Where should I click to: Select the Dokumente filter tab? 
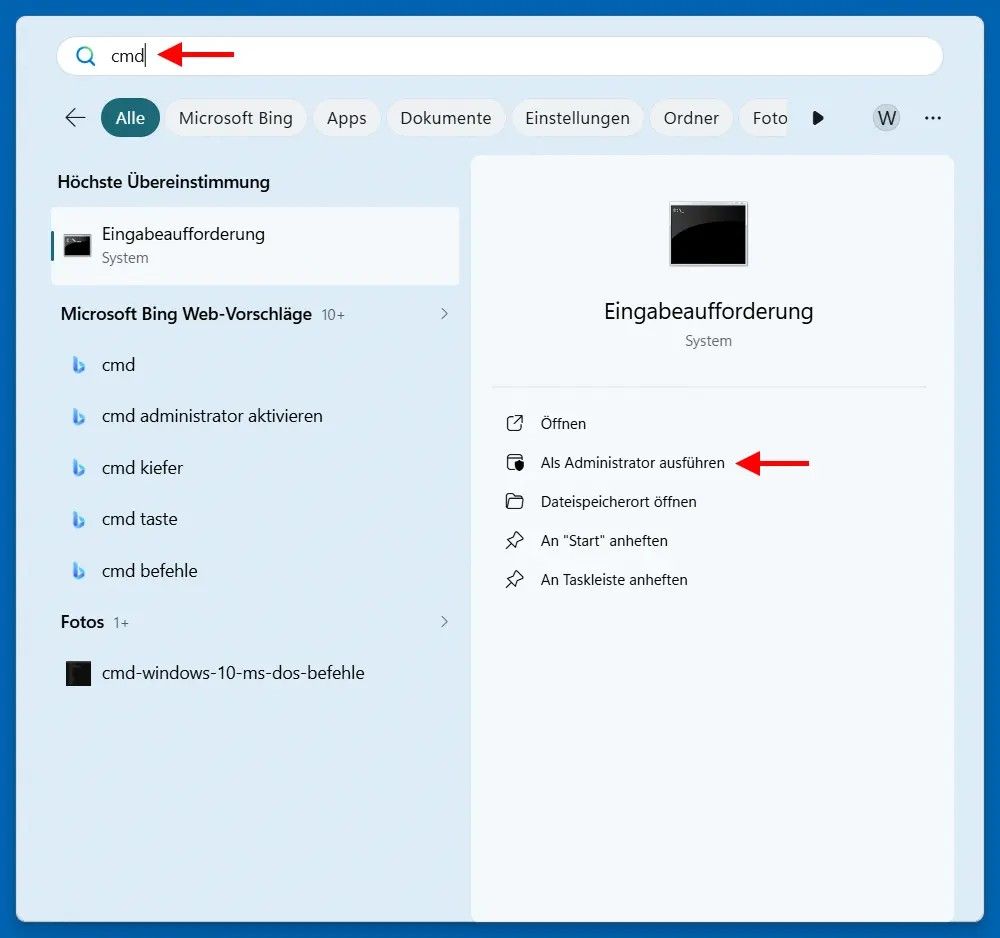pos(445,118)
